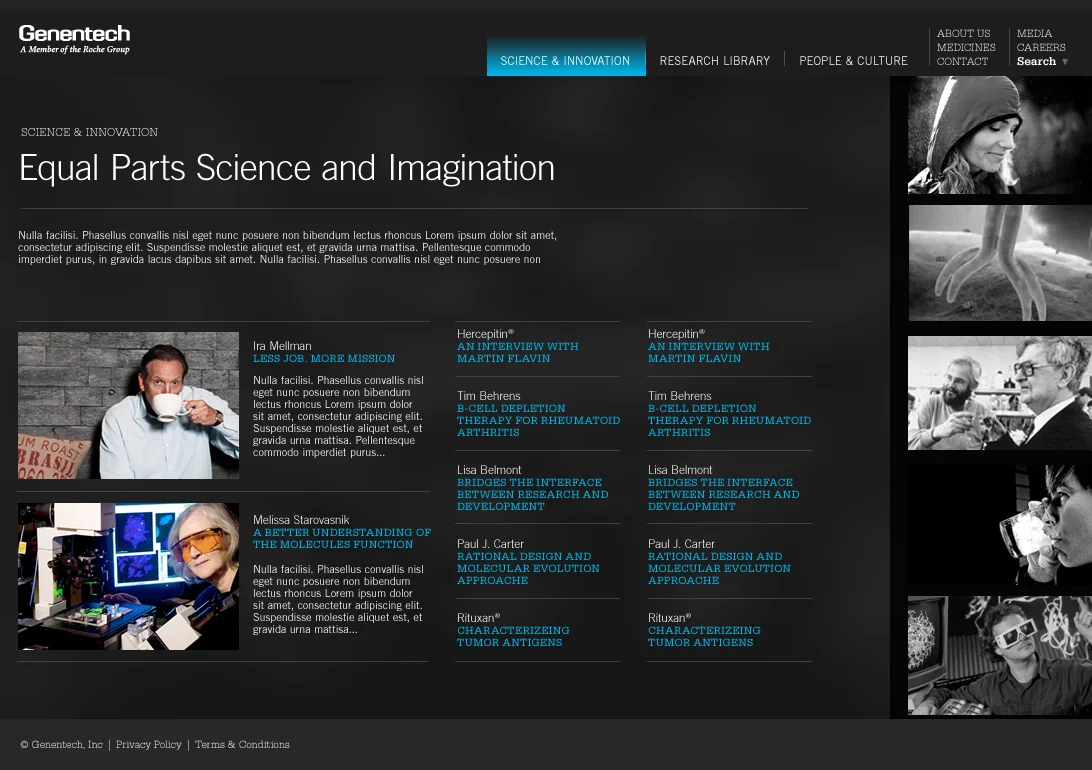
Task: Open 'A Better Understanding of the Molecules Function' link
Action: pyautogui.click(x=342, y=538)
